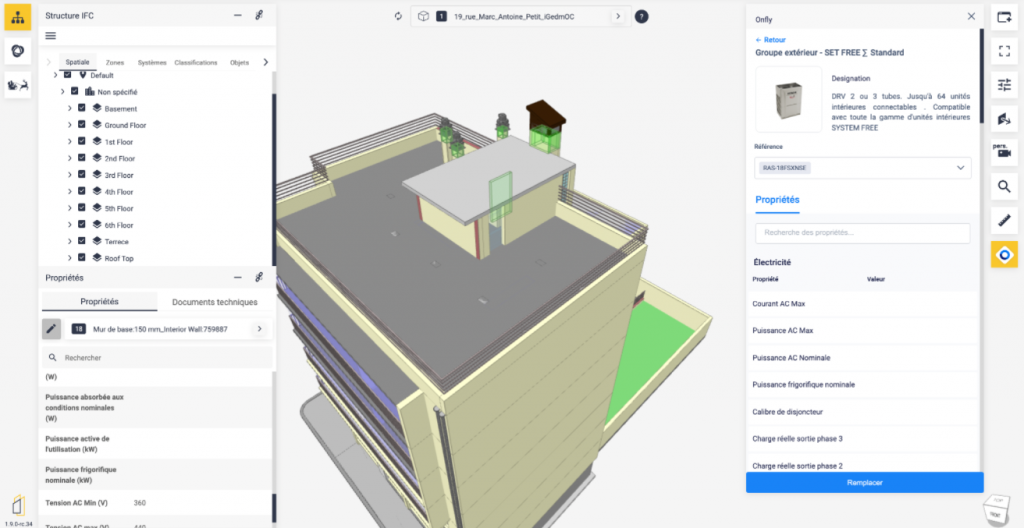Open the display settings sliders icon
The height and width of the screenshot is (528, 1024).
point(1004,85)
